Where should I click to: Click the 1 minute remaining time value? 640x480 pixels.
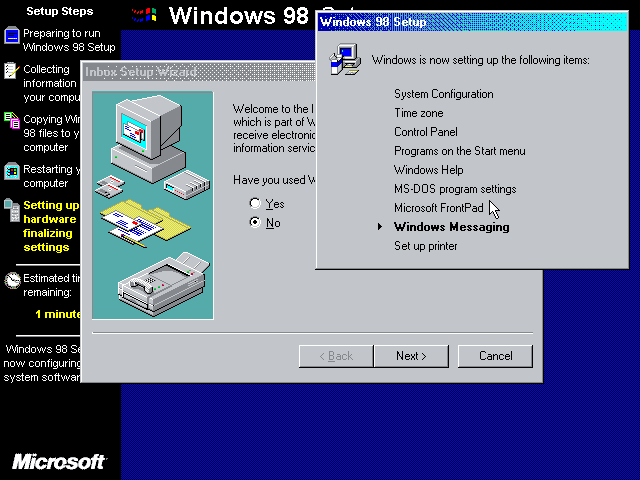58,314
